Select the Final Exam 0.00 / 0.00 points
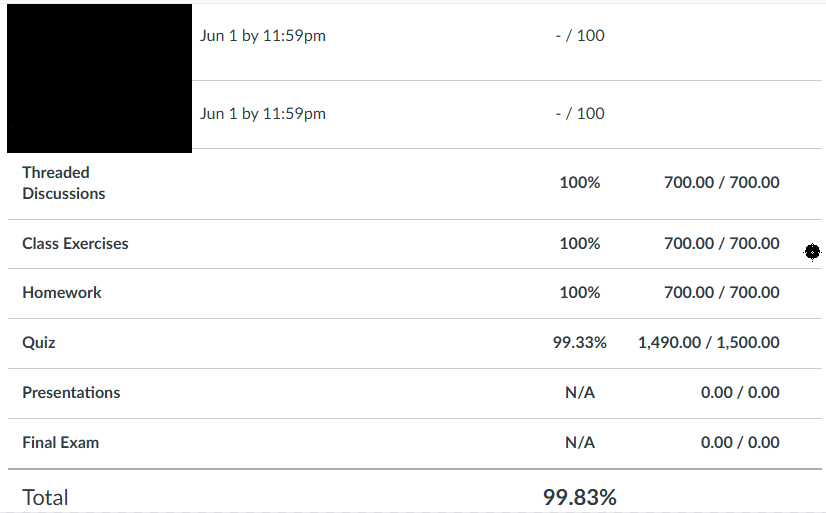 pyautogui.click(x=740, y=442)
